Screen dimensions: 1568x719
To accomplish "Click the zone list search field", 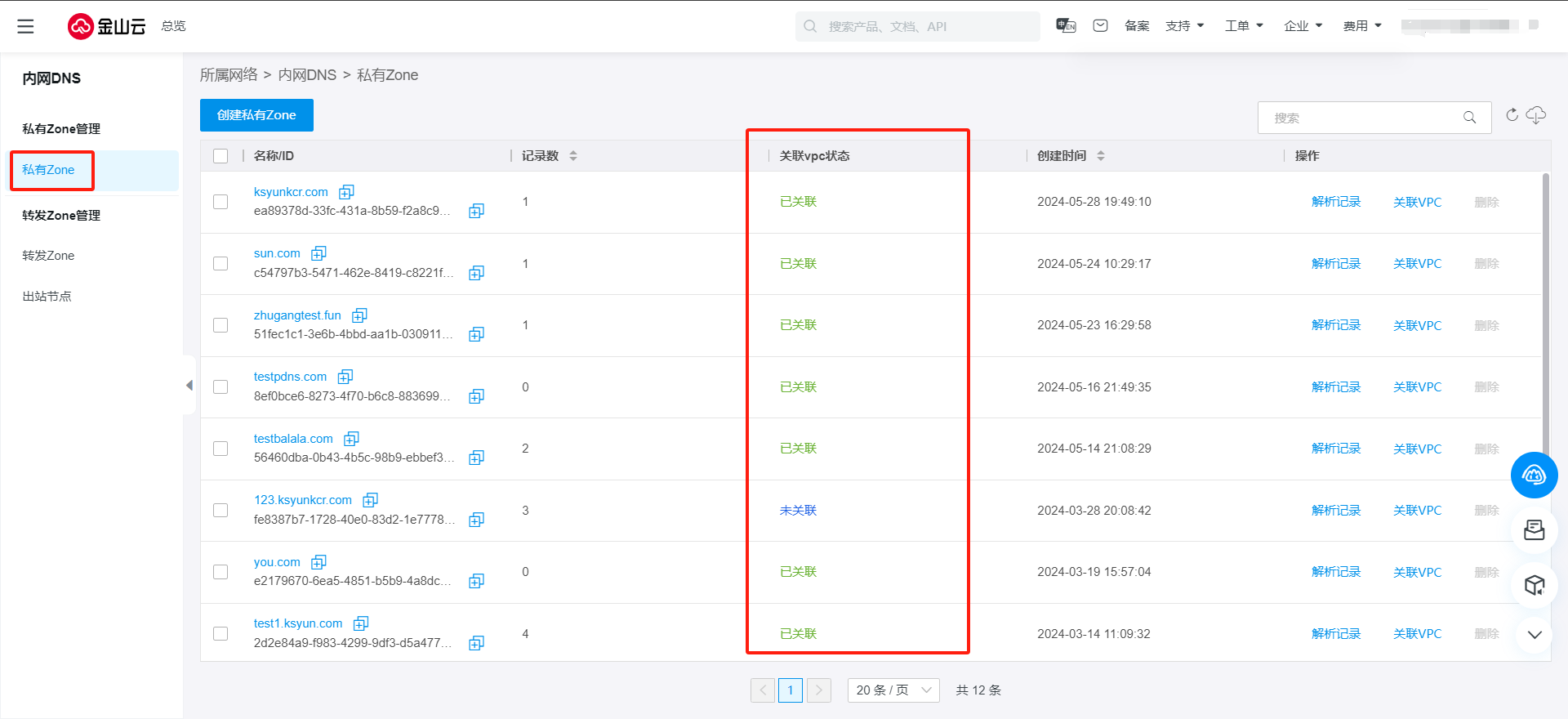I will 1364,118.
